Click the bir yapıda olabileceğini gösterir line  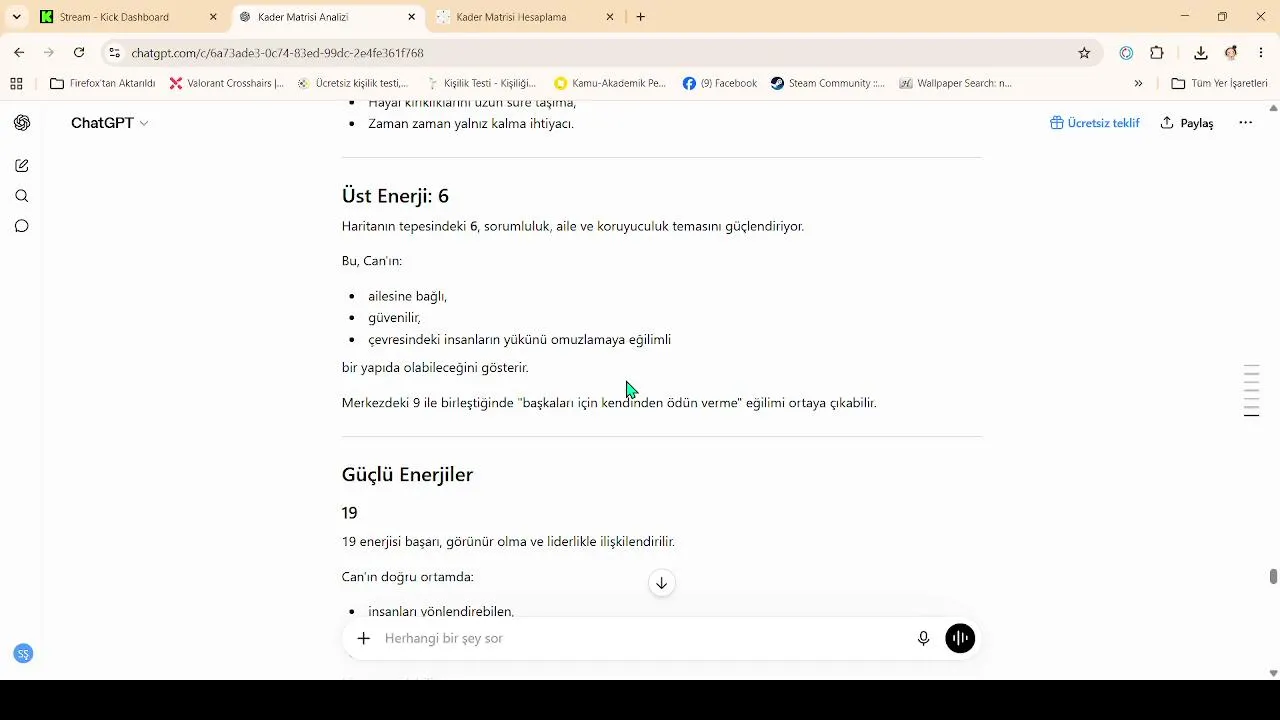tap(435, 368)
